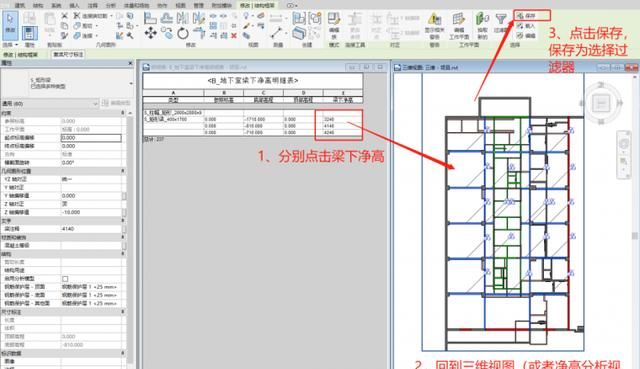The image size is (640, 369).
Task: Click the Start Level Offset value field
Action: click(x=91, y=138)
